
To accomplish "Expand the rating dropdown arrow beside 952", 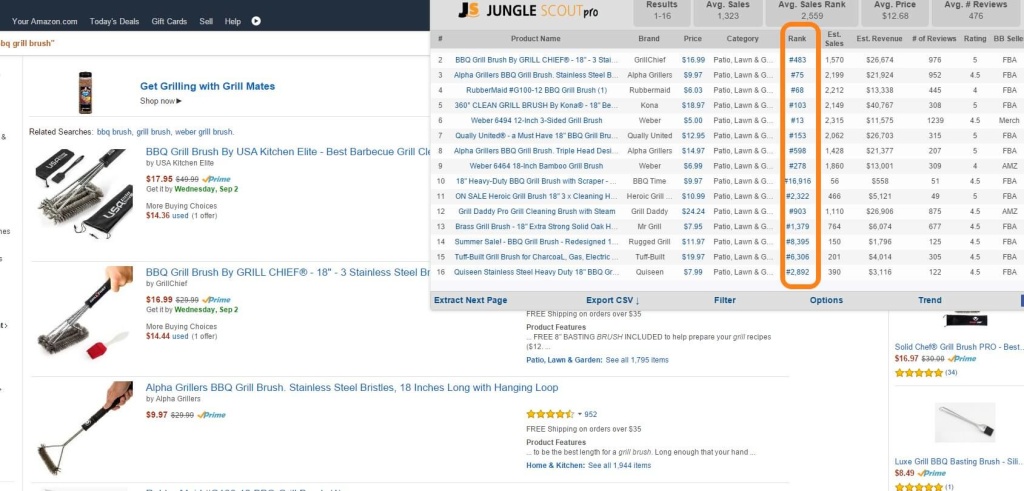I will click(579, 414).
